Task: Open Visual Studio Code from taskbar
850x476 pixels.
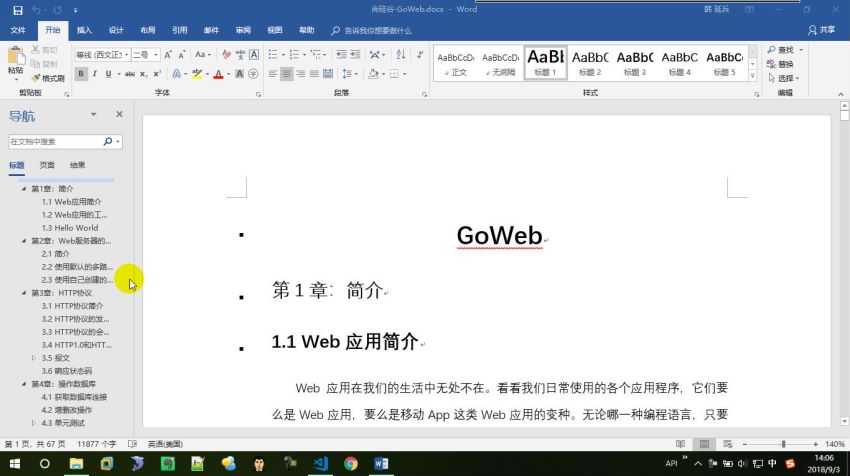Action: (x=320, y=464)
